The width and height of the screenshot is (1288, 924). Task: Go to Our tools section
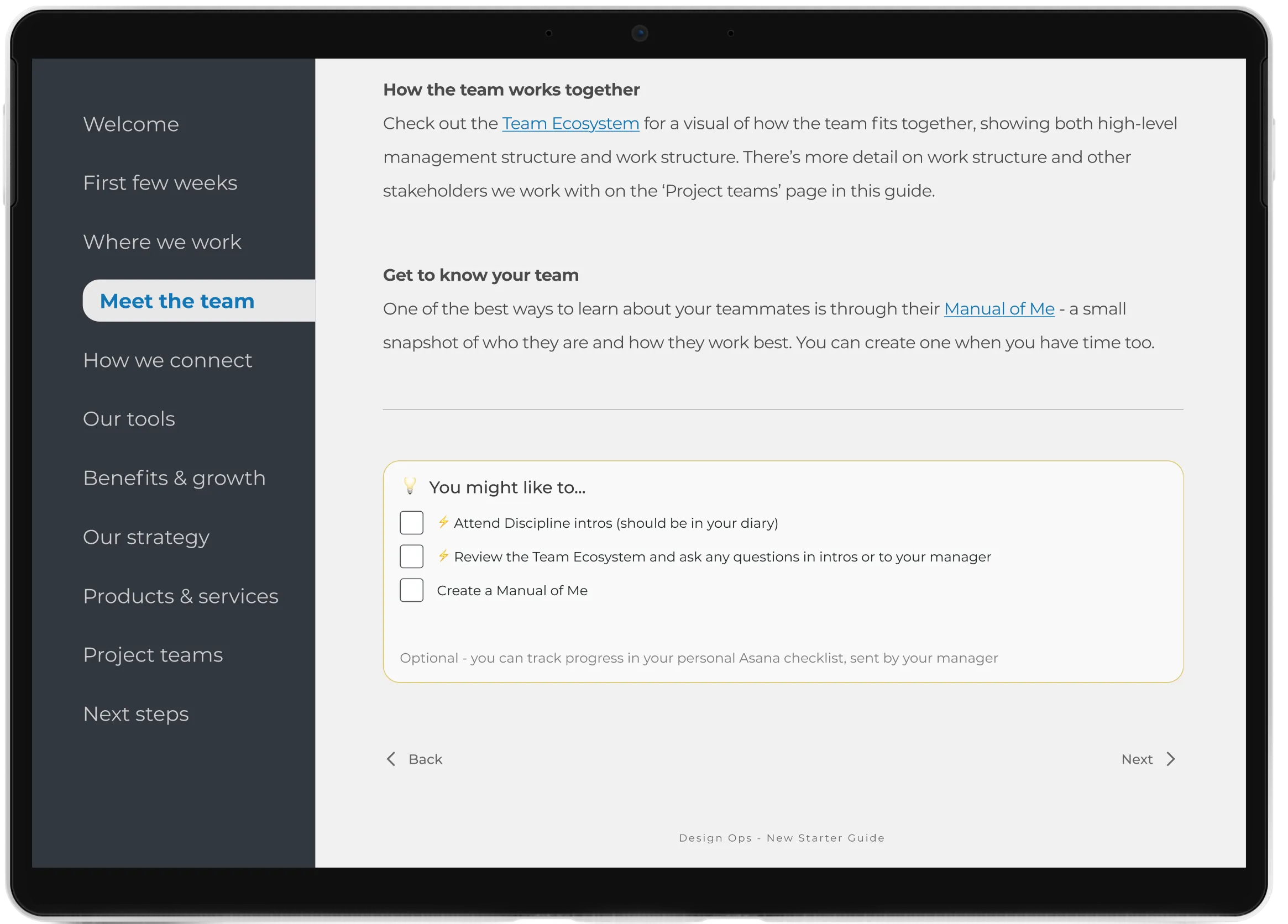pyautogui.click(x=129, y=419)
